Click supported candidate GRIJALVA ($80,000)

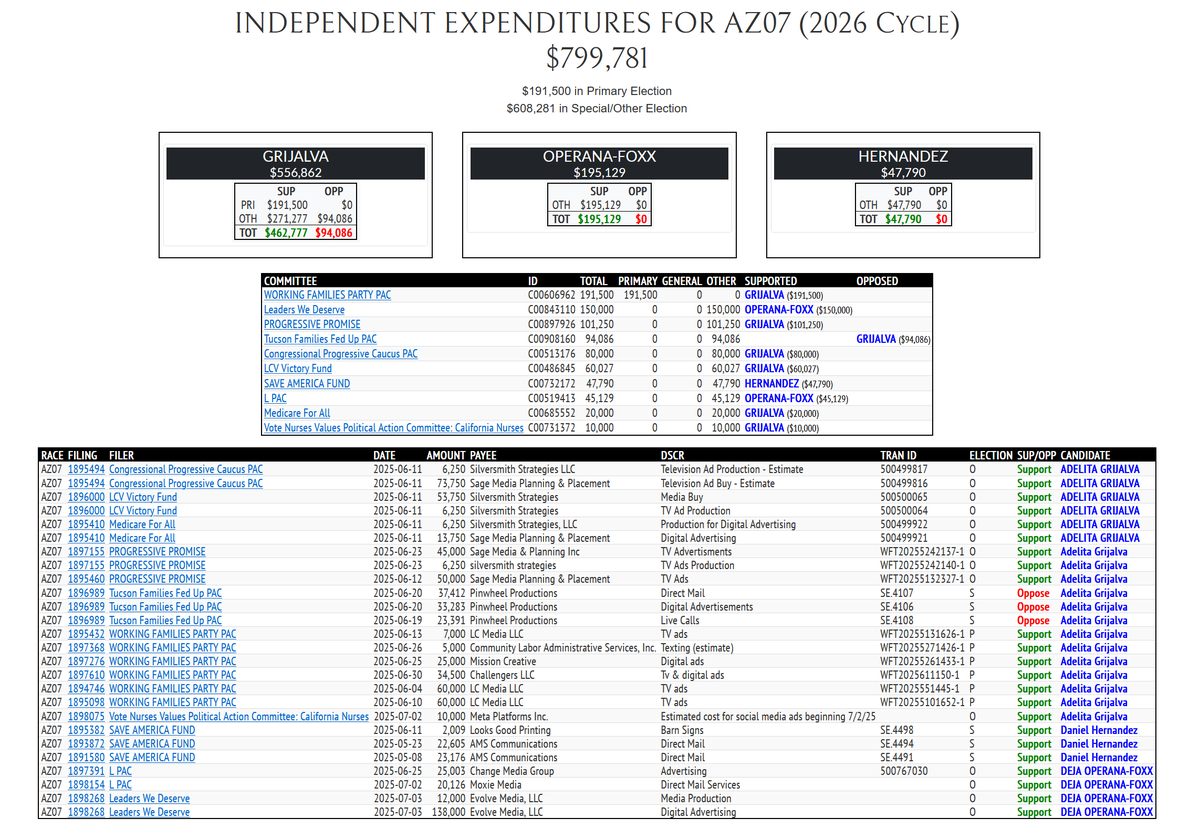pos(782,354)
